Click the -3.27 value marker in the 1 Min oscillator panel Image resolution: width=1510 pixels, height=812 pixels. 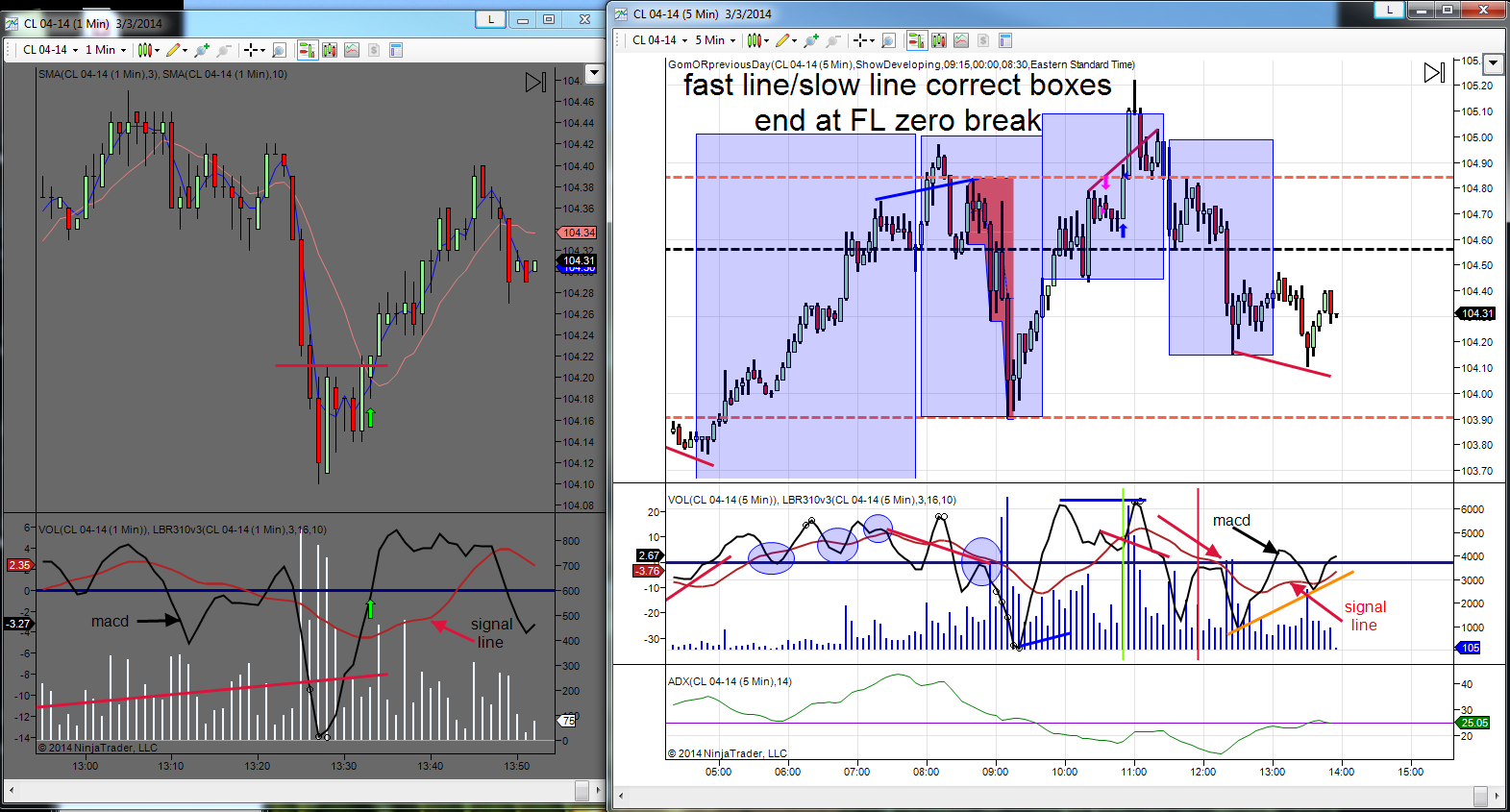click(18, 624)
